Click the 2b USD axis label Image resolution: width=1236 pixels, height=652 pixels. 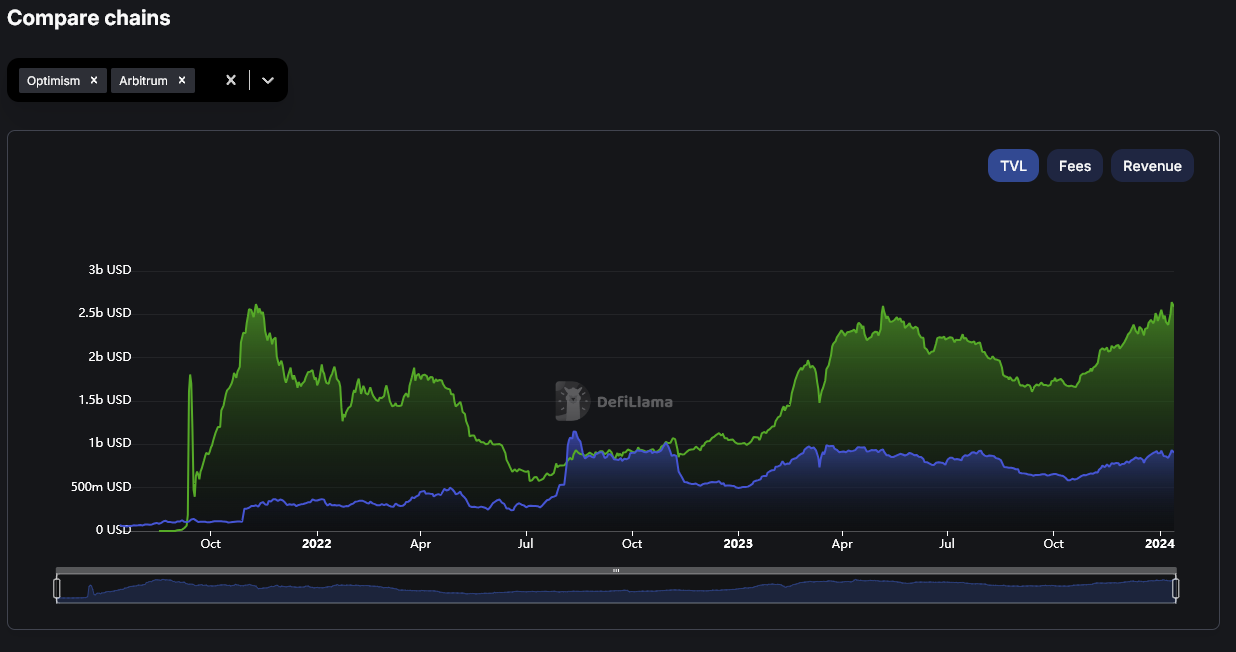110,357
